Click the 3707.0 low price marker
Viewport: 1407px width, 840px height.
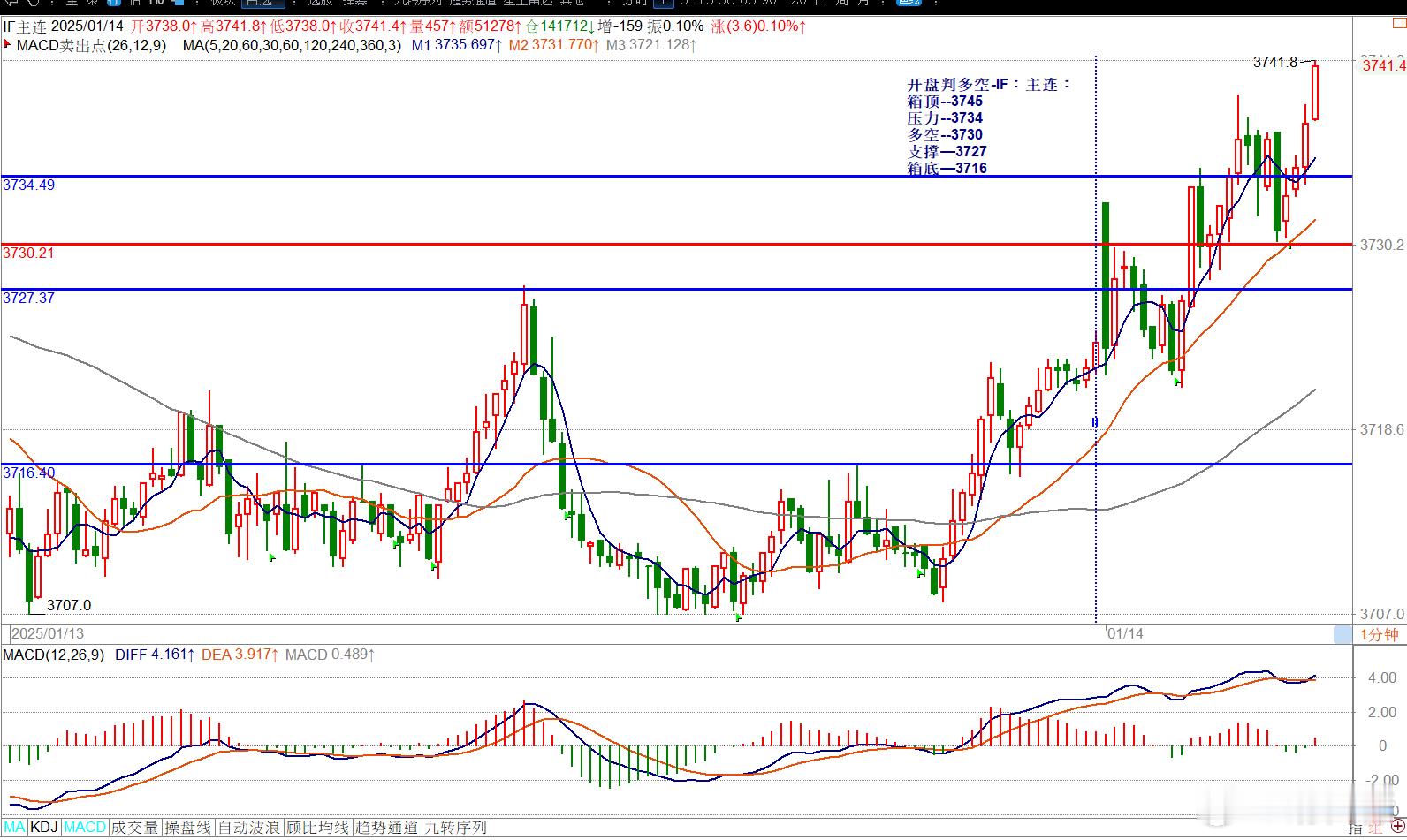[68, 605]
